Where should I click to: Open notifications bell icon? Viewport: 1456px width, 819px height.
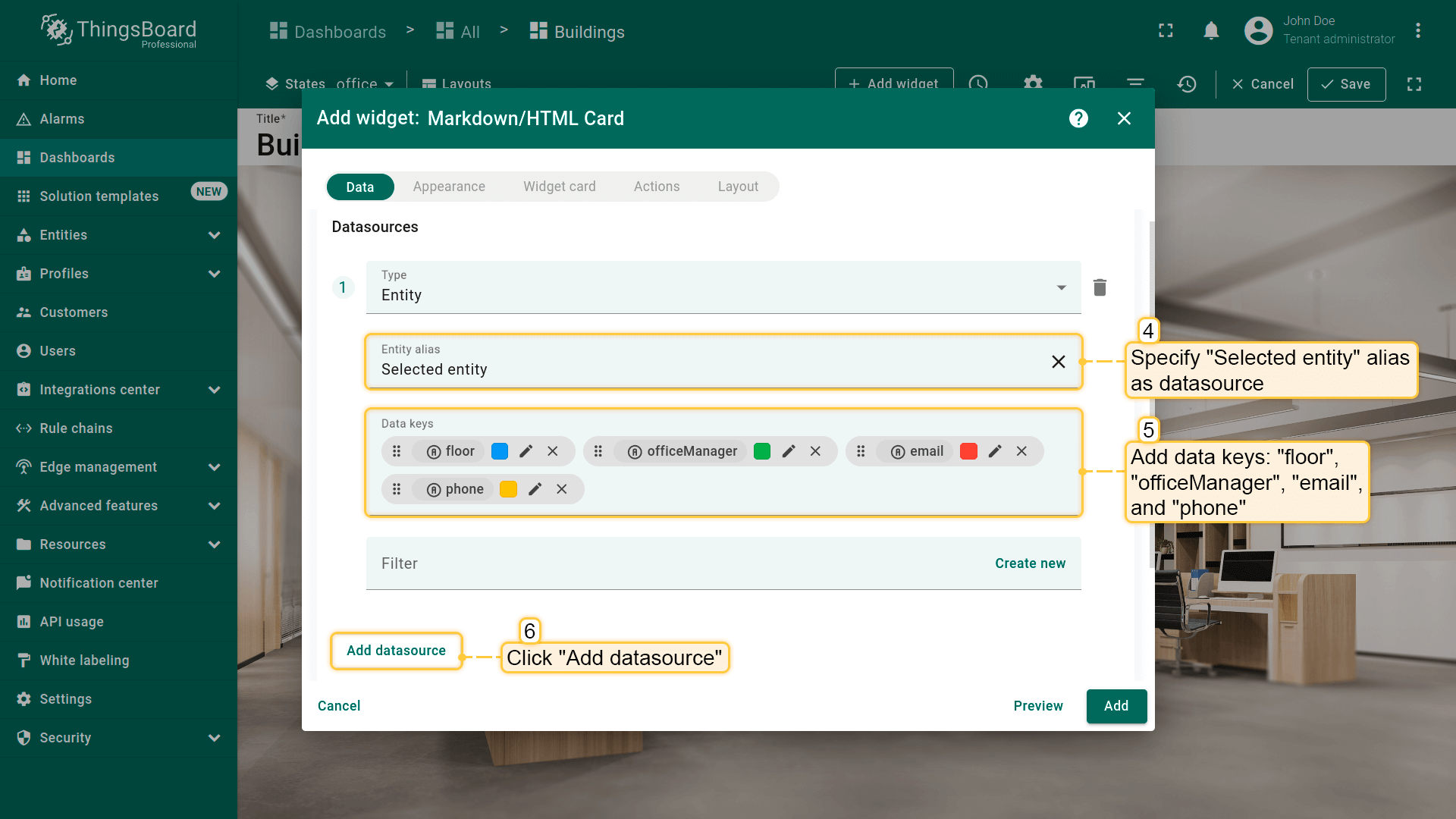[1211, 31]
